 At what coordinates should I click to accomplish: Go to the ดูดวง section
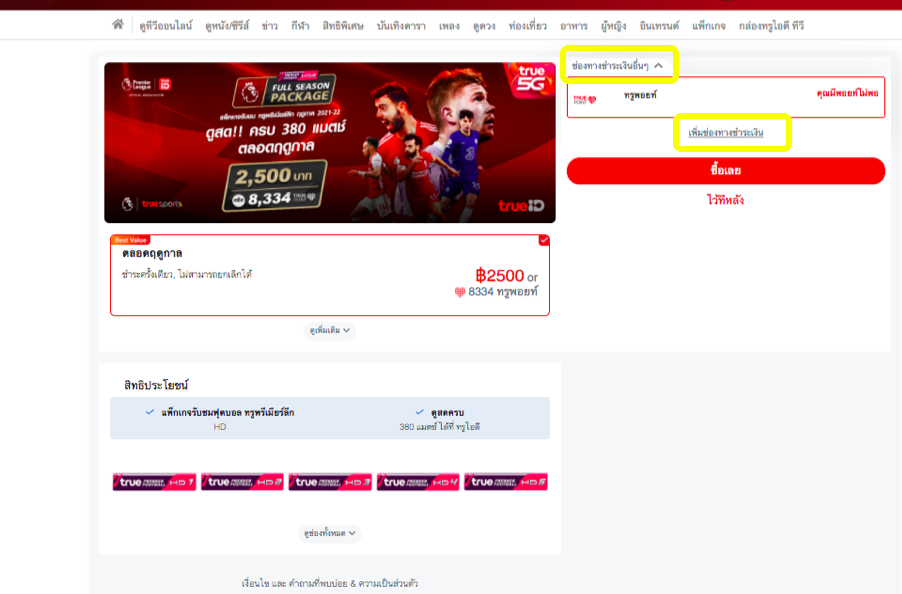(484, 26)
